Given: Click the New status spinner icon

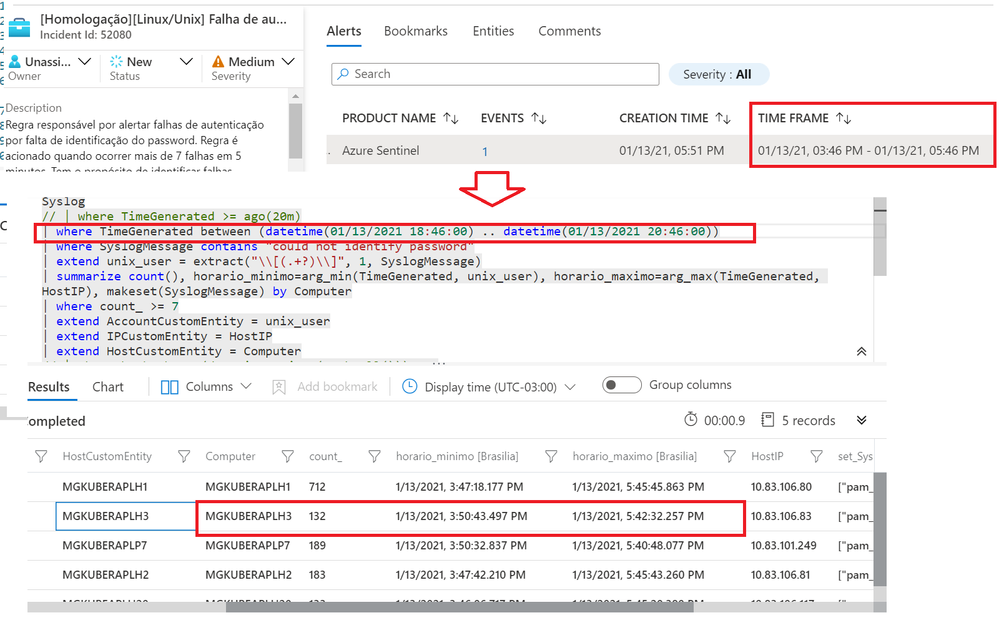Looking at the screenshot, I should [116, 61].
